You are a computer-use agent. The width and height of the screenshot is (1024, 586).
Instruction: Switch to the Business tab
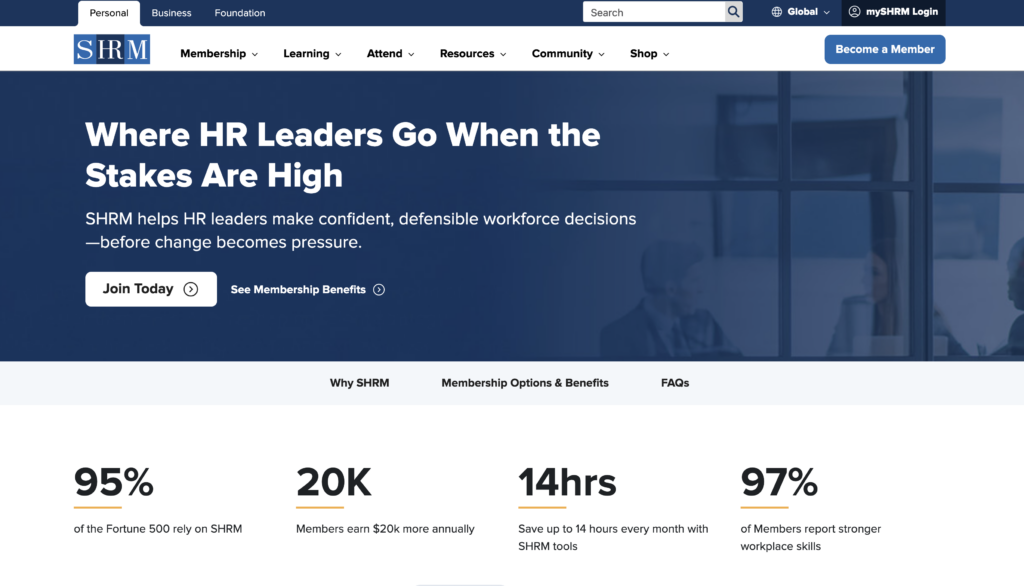(x=171, y=13)
